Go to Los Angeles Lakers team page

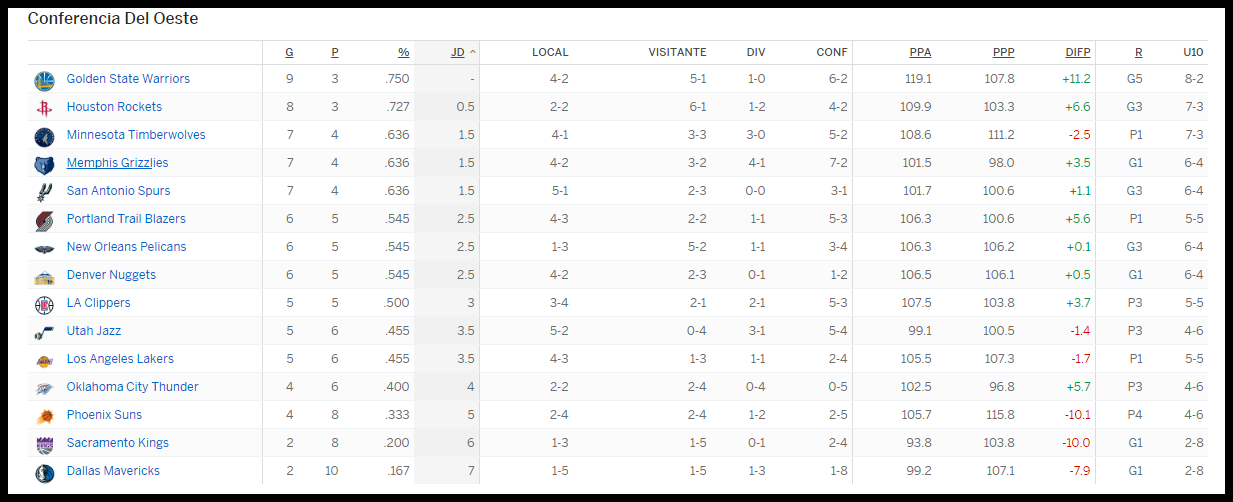120,359
